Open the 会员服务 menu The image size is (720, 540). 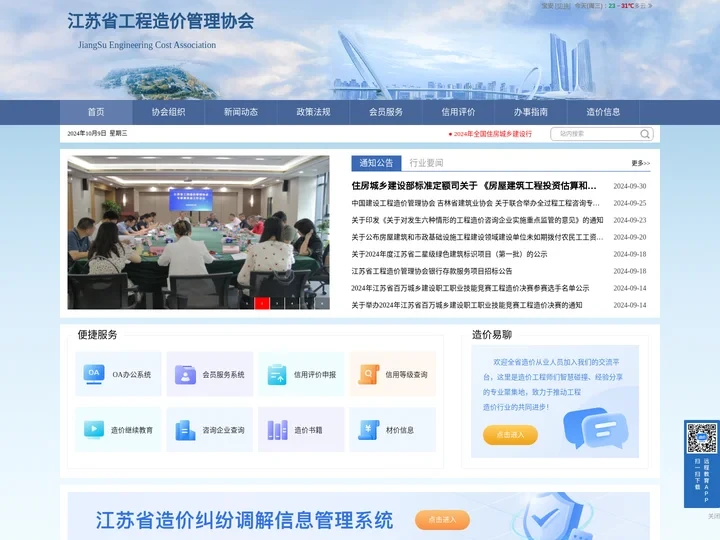pyautogui.click(x=386, y=112)
